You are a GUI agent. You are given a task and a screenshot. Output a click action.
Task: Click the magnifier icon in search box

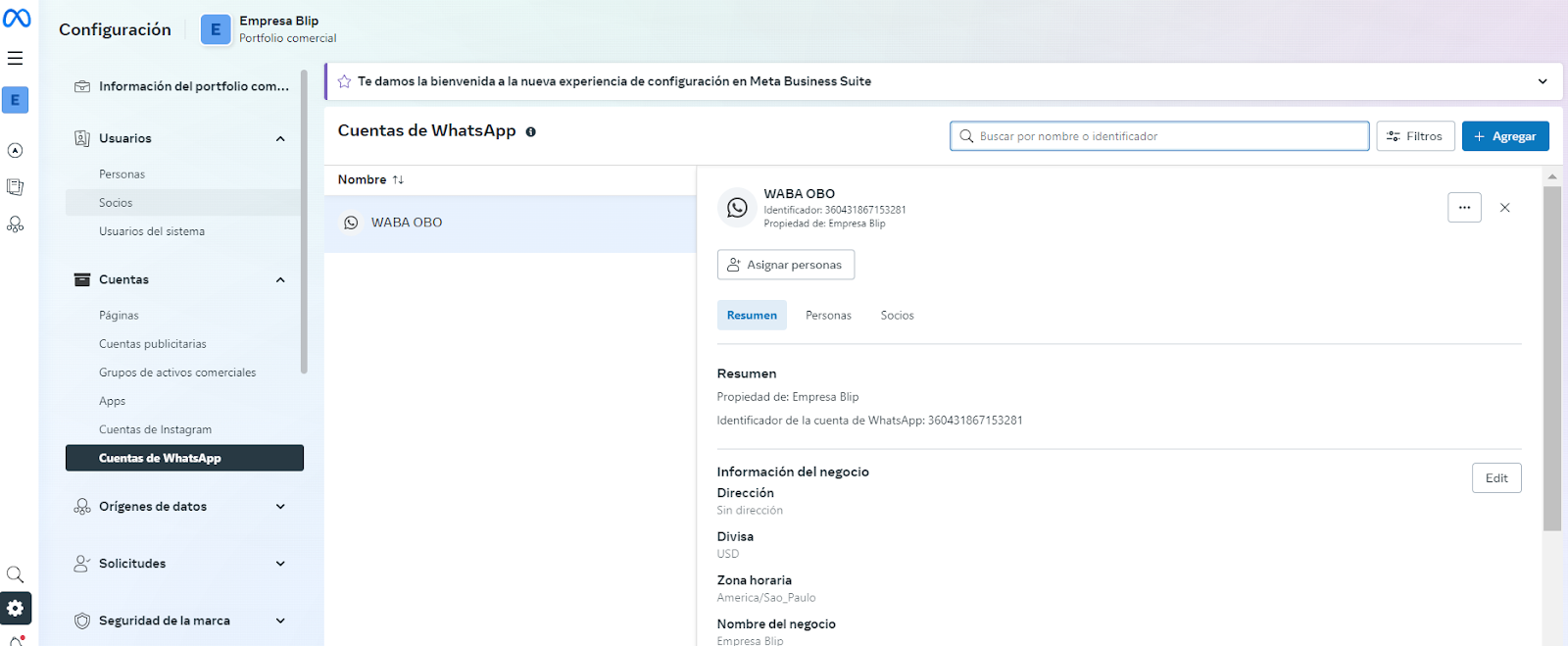pyautogui.click(x=966, y=136)
